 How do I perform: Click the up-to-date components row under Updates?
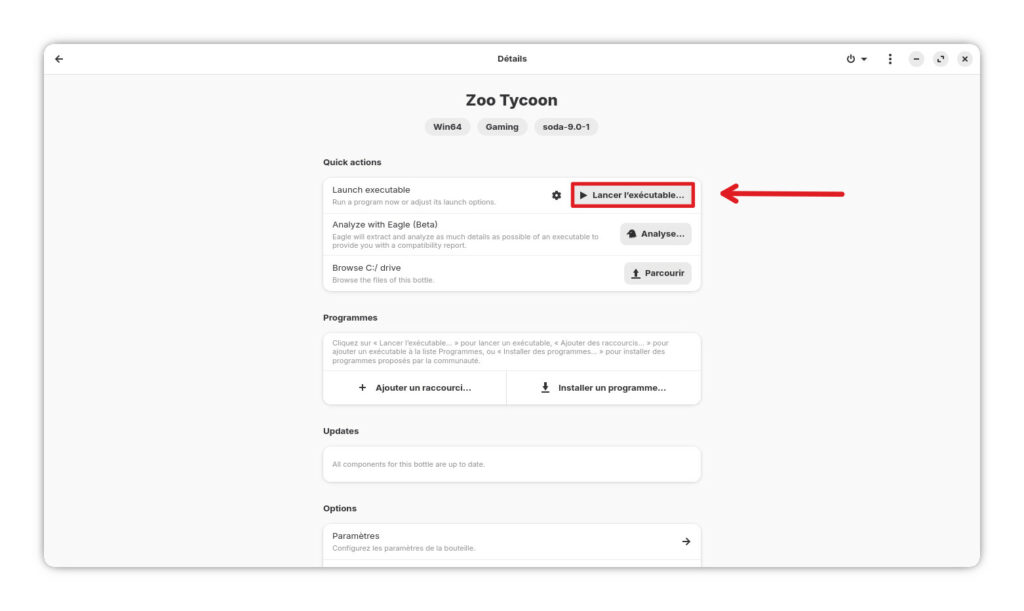coord(511,464)
